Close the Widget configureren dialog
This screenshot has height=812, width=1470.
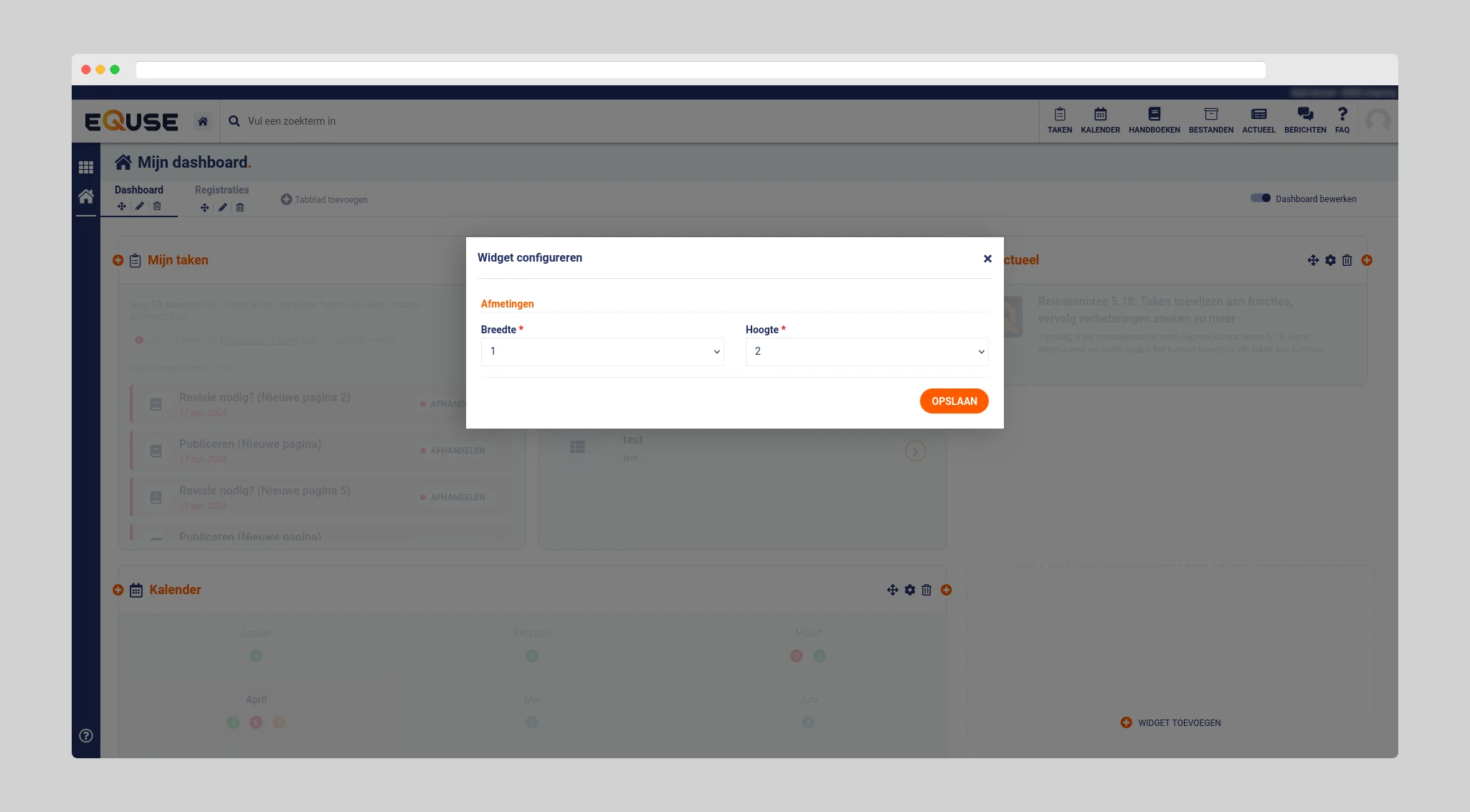point(987,259)
